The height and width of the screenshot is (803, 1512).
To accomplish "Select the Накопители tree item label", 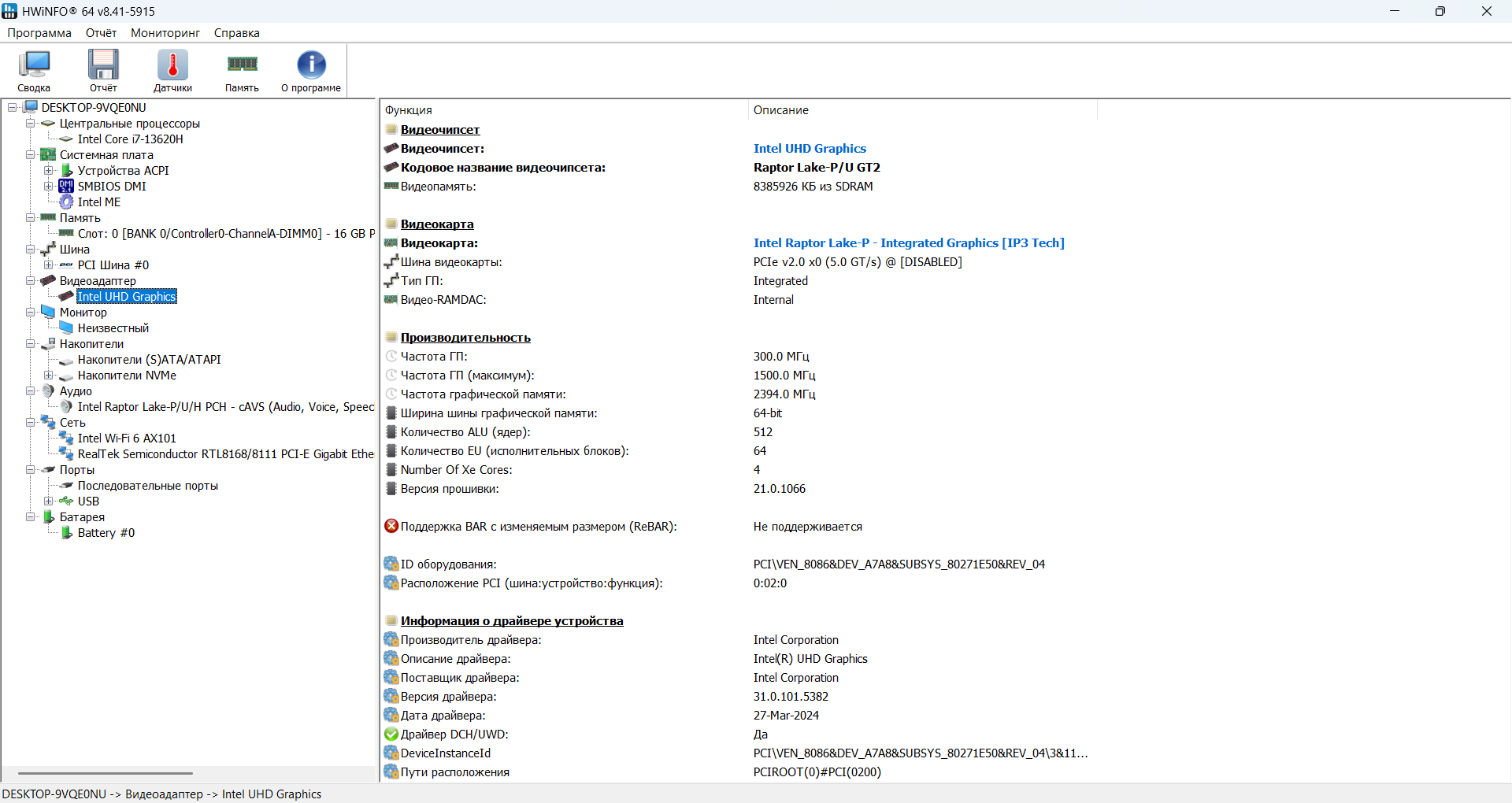I will pos(91,344).
